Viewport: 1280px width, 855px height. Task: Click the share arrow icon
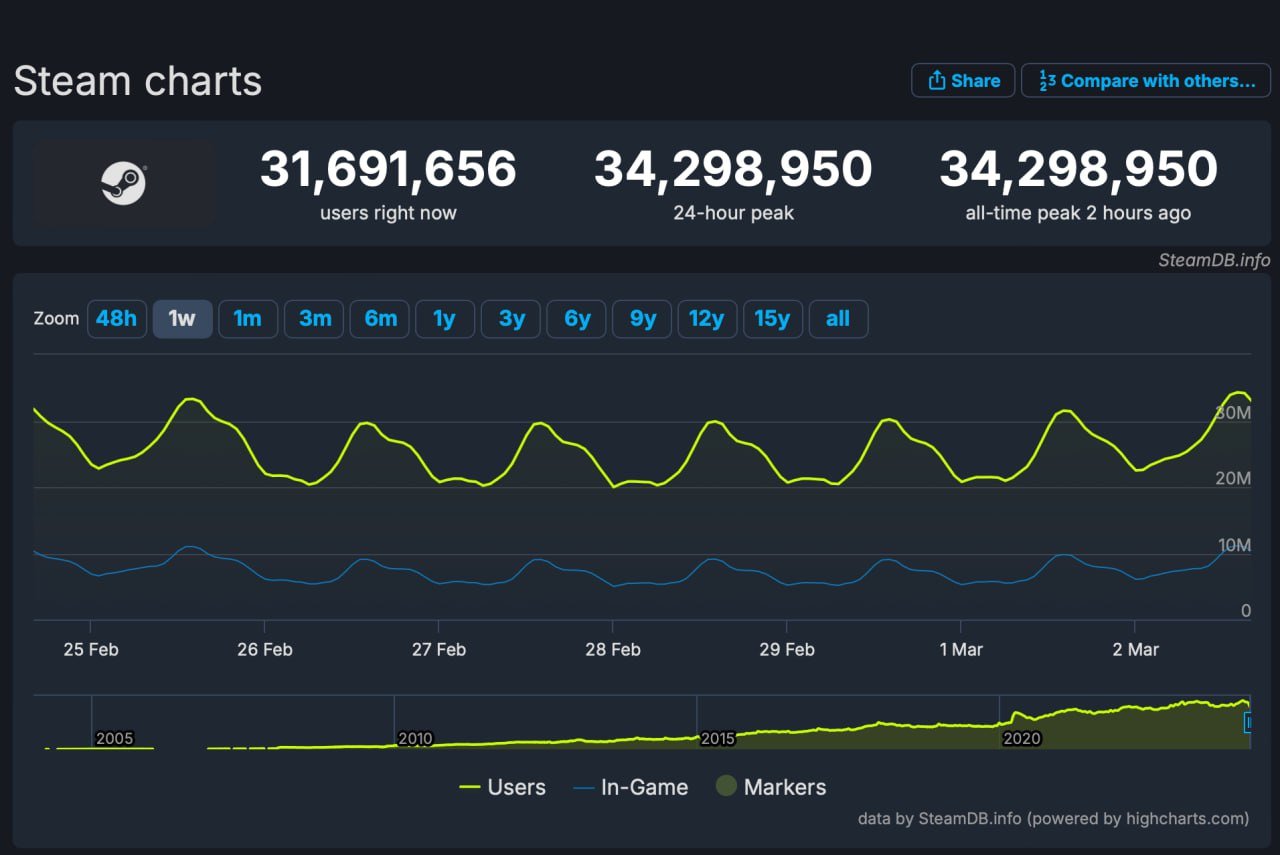[937, 80]
